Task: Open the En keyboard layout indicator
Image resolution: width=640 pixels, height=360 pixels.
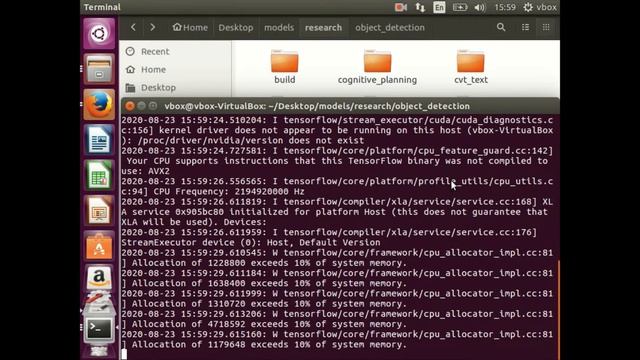Action: coord(439,7)
